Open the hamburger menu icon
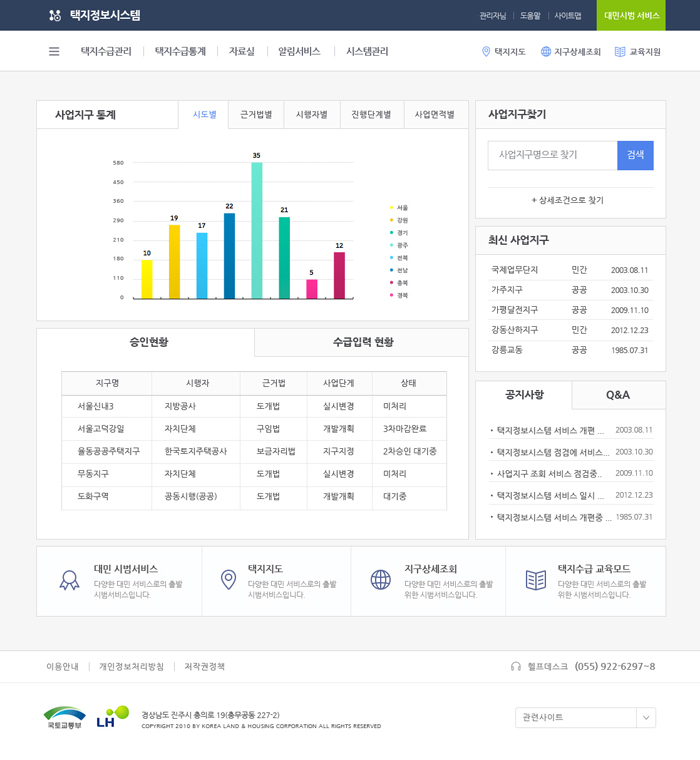Viewport: 700px width, 760px height. (x=54, y=51)
